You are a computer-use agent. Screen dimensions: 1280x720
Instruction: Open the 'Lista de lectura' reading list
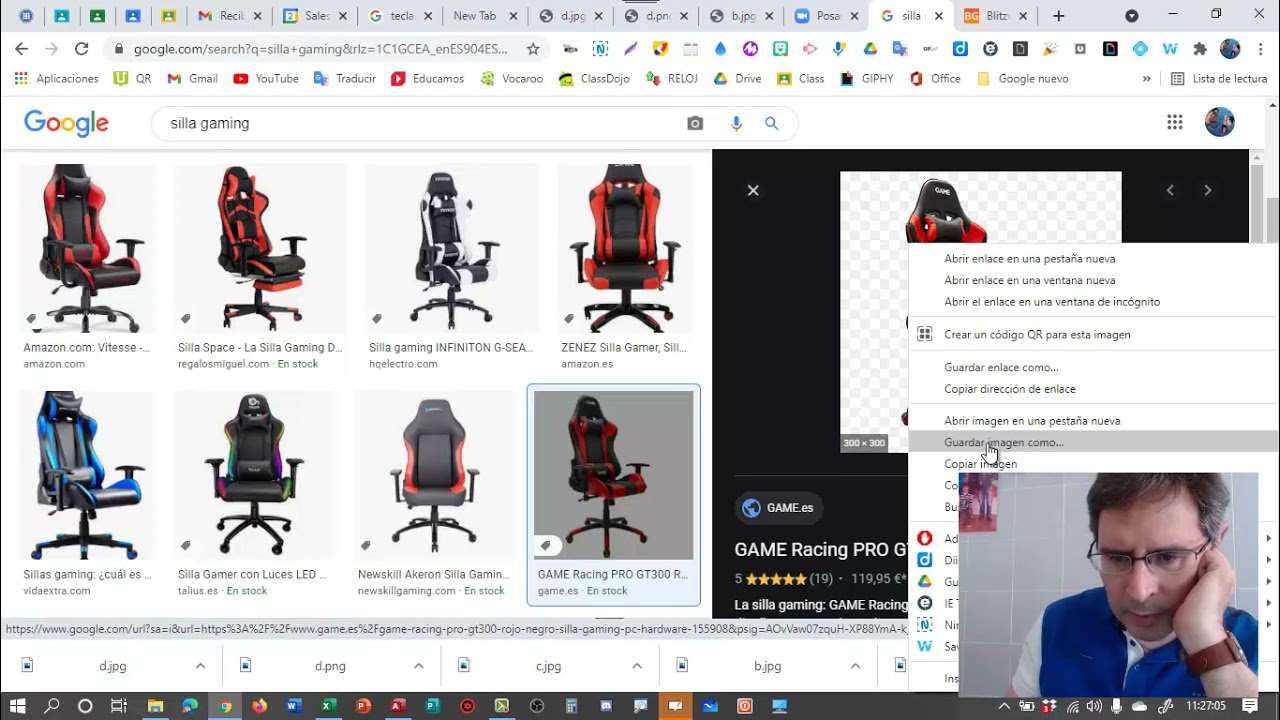(x=1218, y=79)
